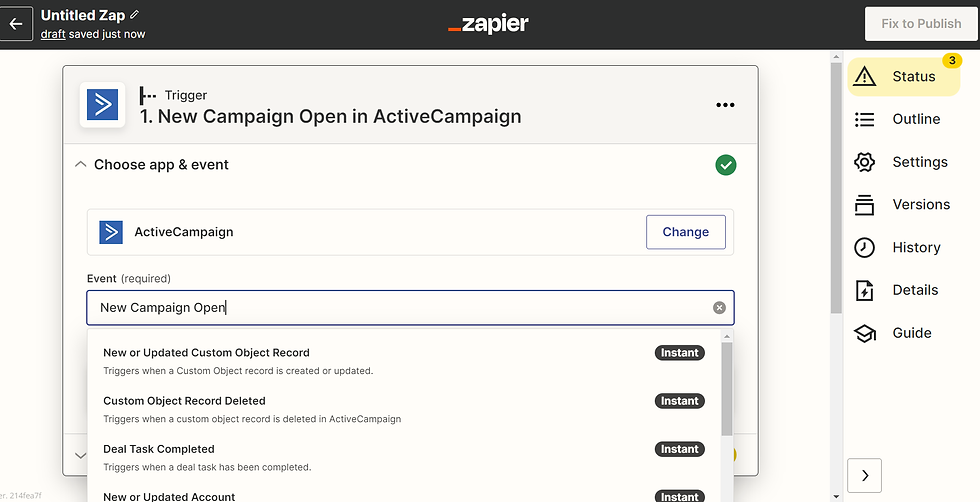Collapse the Choose app & event section
Image resolution: width=980 pixels, height=502 pixels.
click(x=81, y=164)
